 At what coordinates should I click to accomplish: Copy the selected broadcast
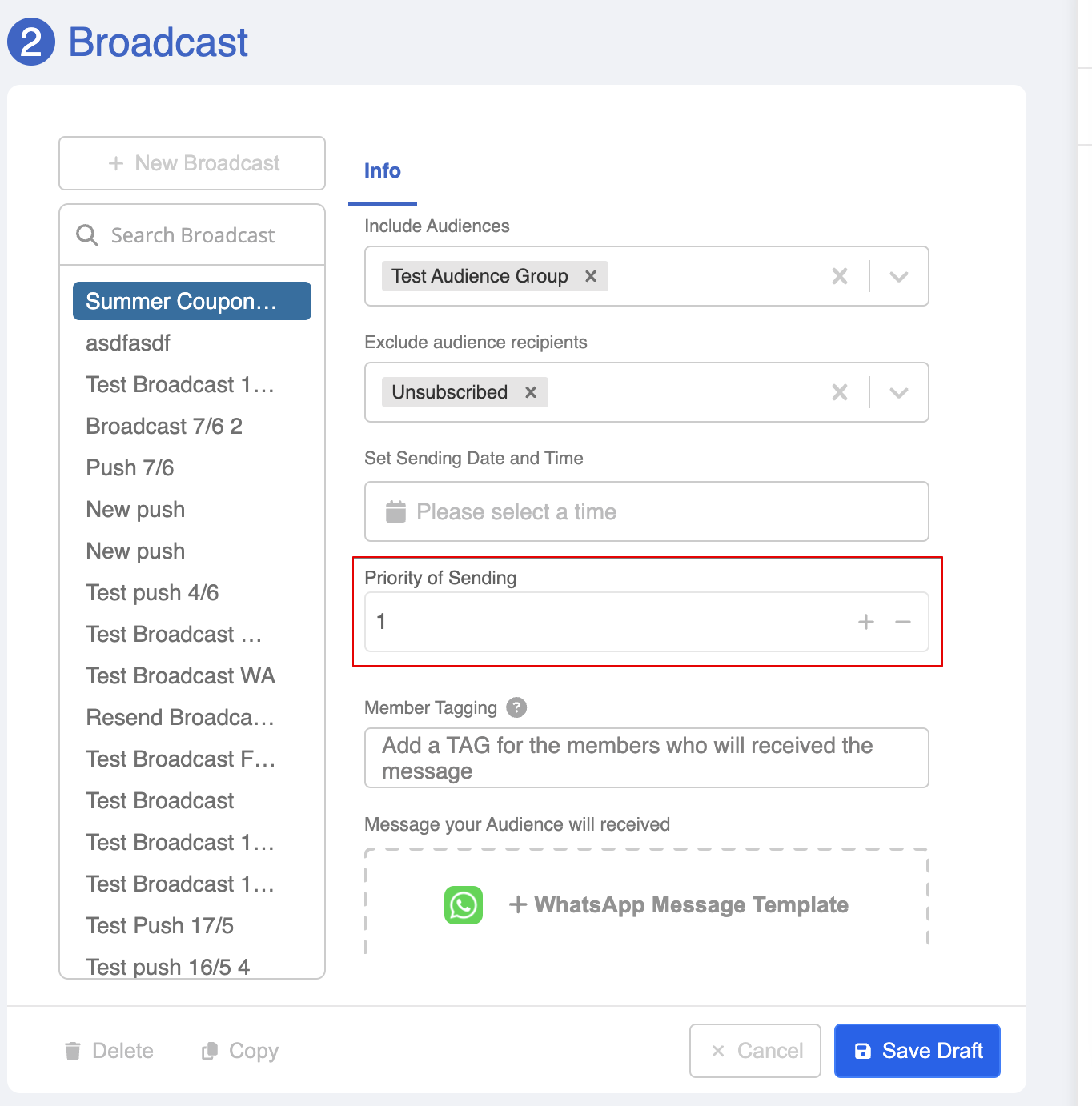(240, 1051)
